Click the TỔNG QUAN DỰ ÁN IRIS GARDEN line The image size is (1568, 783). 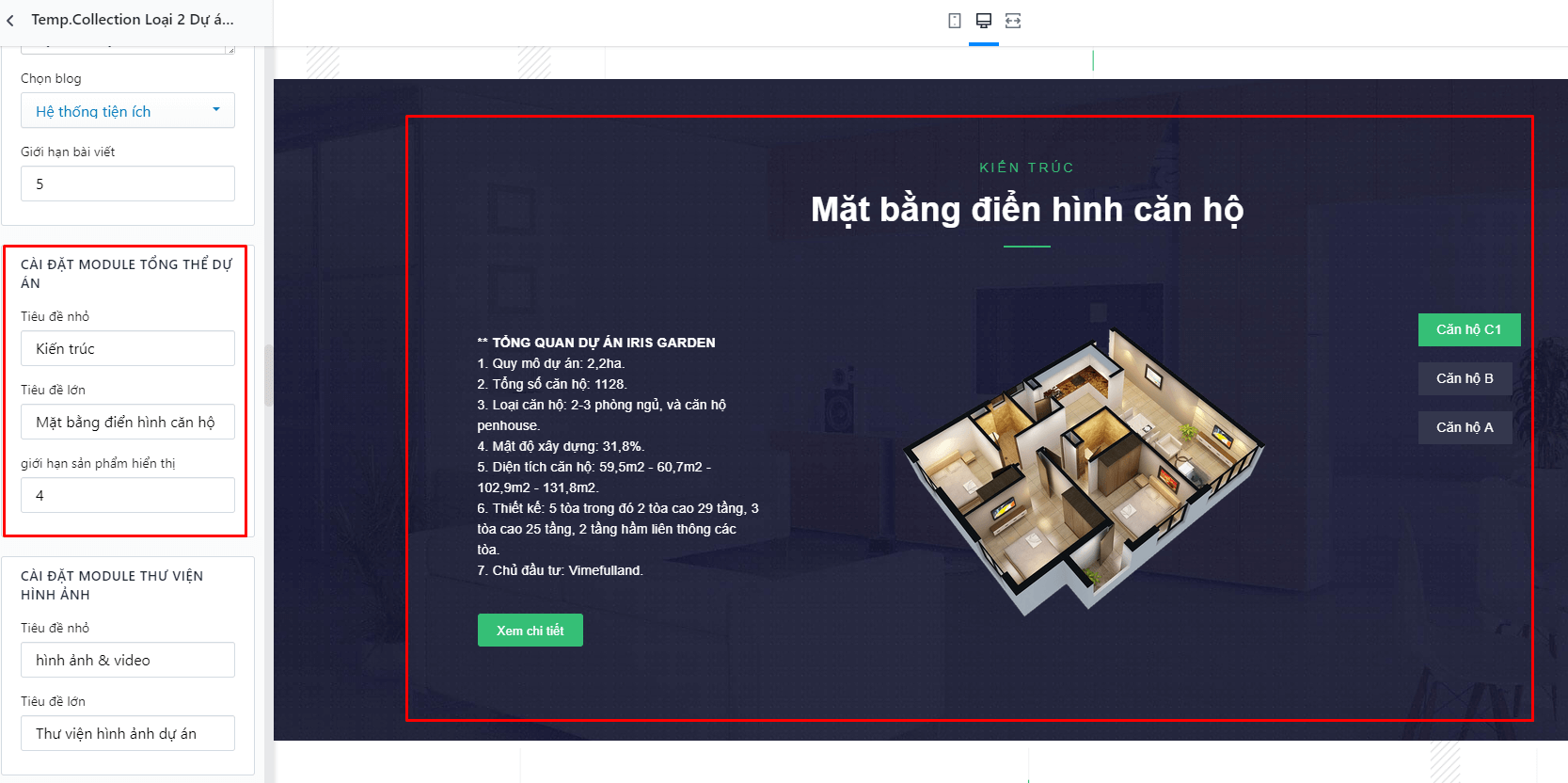click(x=596, y=343)
